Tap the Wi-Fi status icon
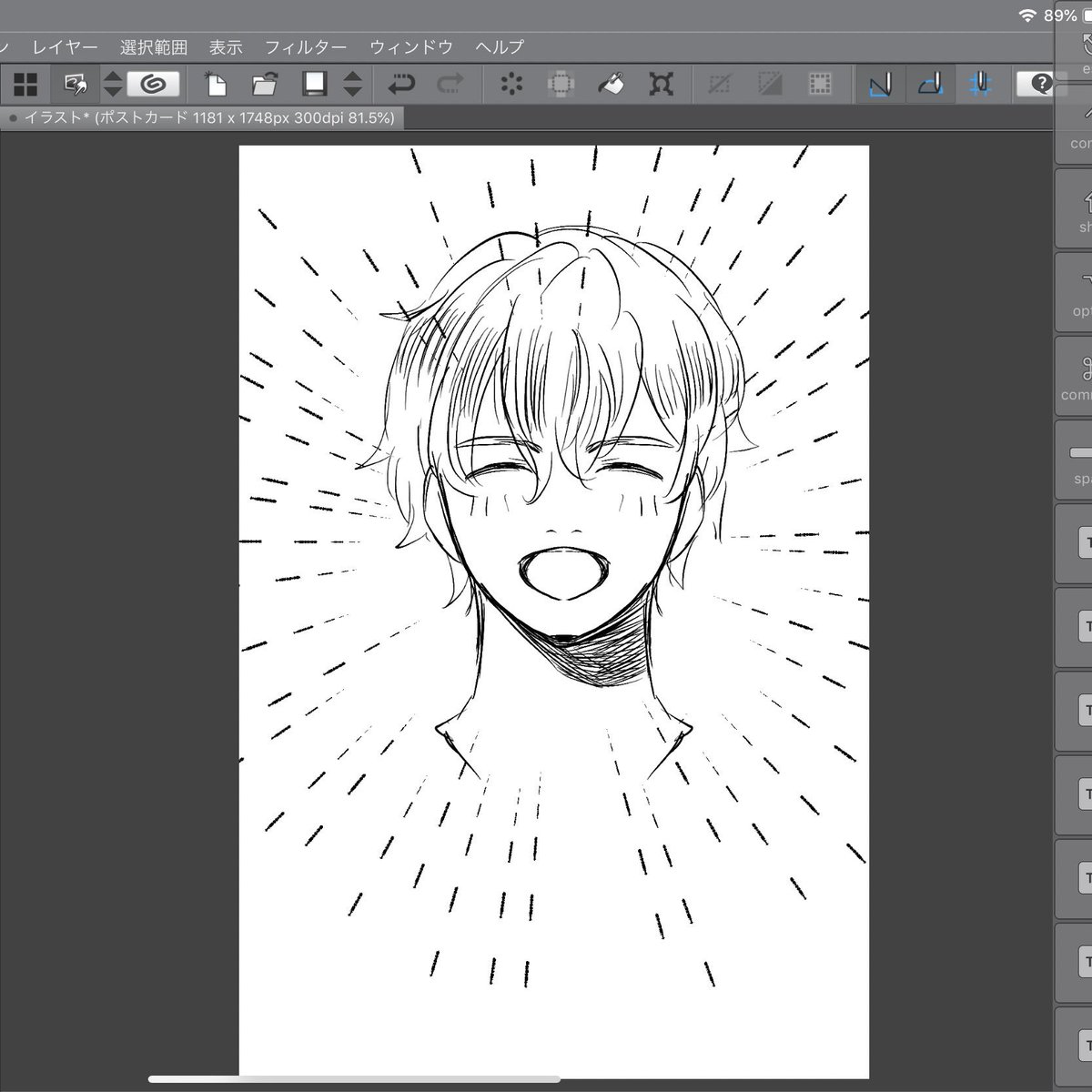Screen dimensions: 1092x1092 pos(1027,15)
